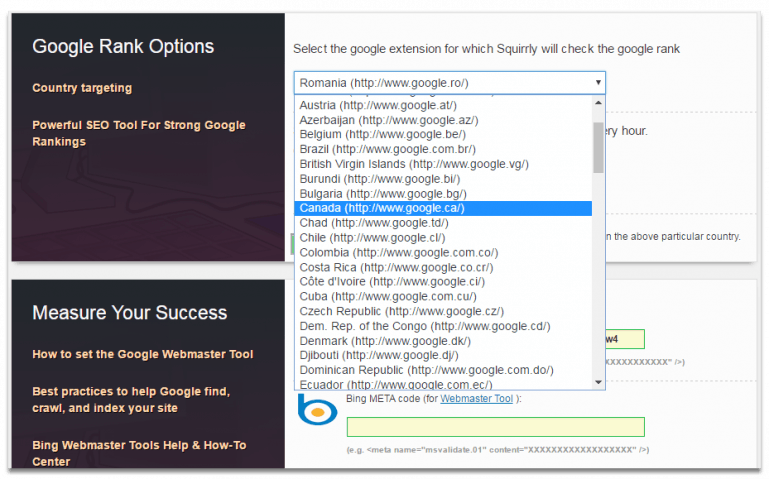Click the Bing logo icon
The image size is (769, 479).
(317, 409)
